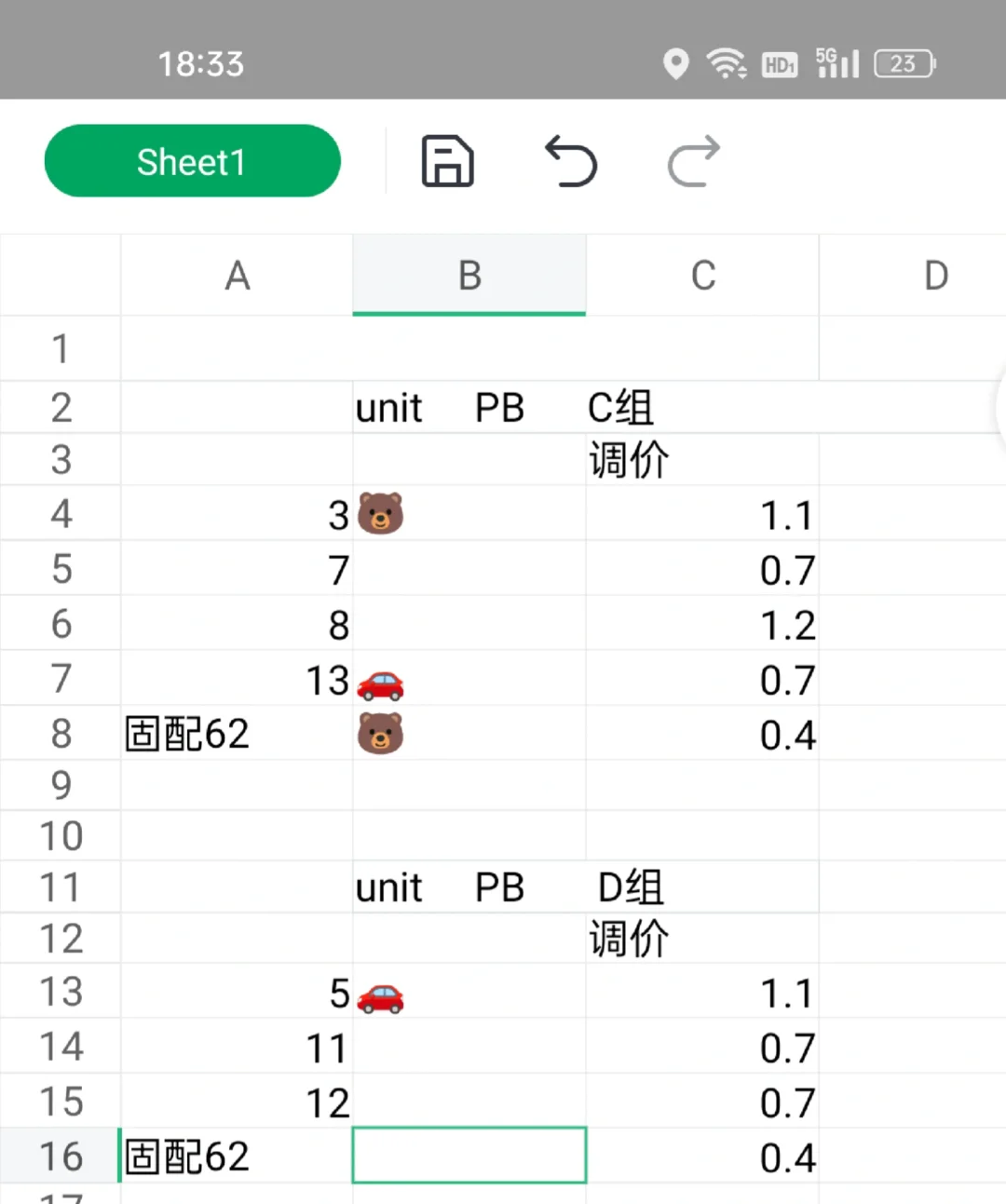Tap the bear emoji in row 4
This screenshot has height=1204, width=1006.
coord(380,514)
